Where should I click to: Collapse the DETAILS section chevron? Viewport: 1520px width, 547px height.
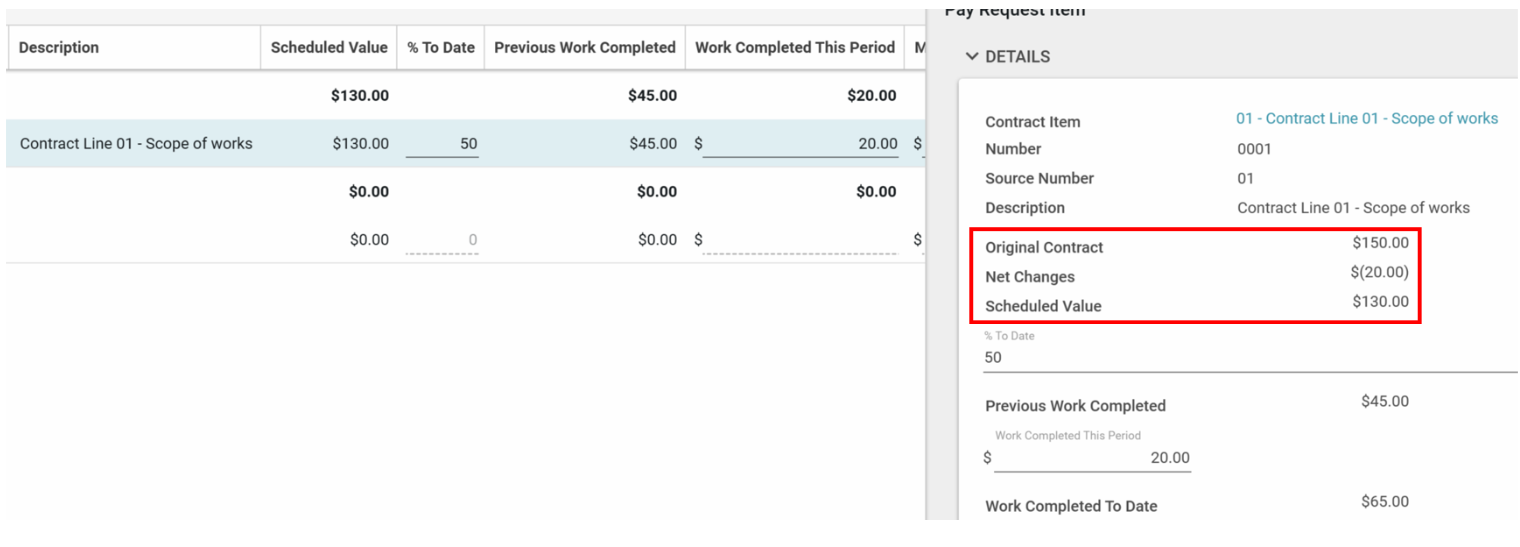tap(972, 57)
